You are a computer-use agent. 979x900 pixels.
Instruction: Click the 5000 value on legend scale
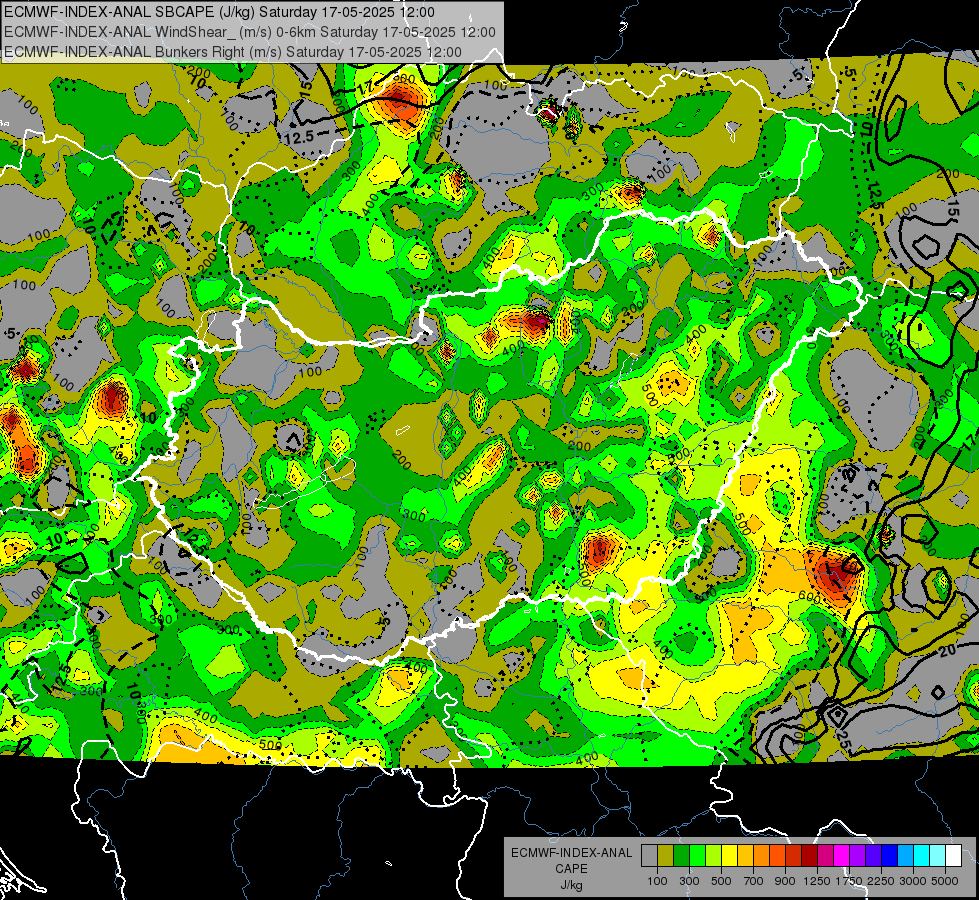[945, 881]
